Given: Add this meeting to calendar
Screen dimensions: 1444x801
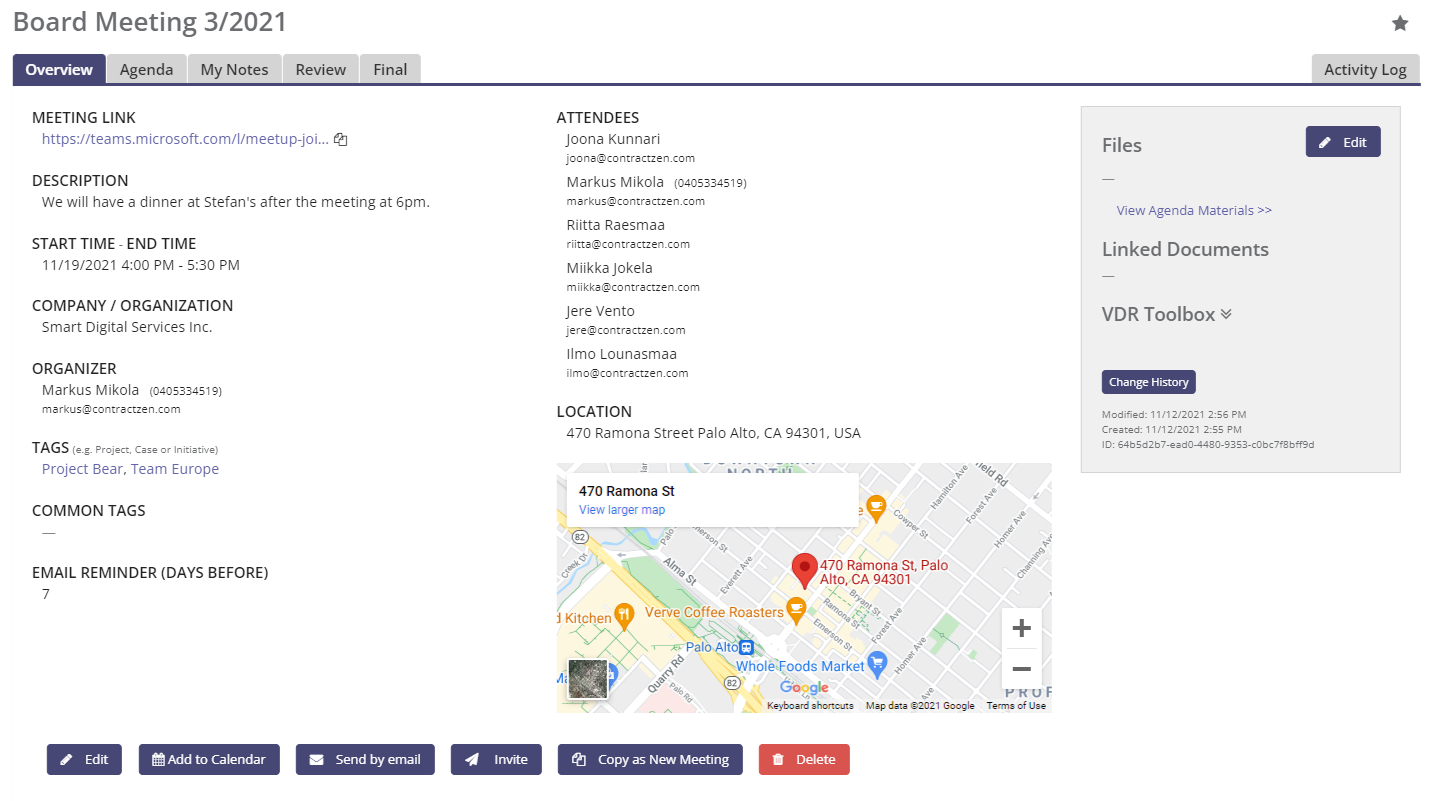Looking at the screenshot, I should (209, 759).
